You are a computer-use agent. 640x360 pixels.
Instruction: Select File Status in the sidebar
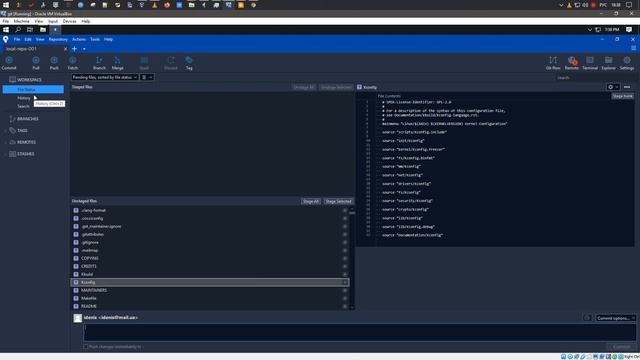pos(33,89)
